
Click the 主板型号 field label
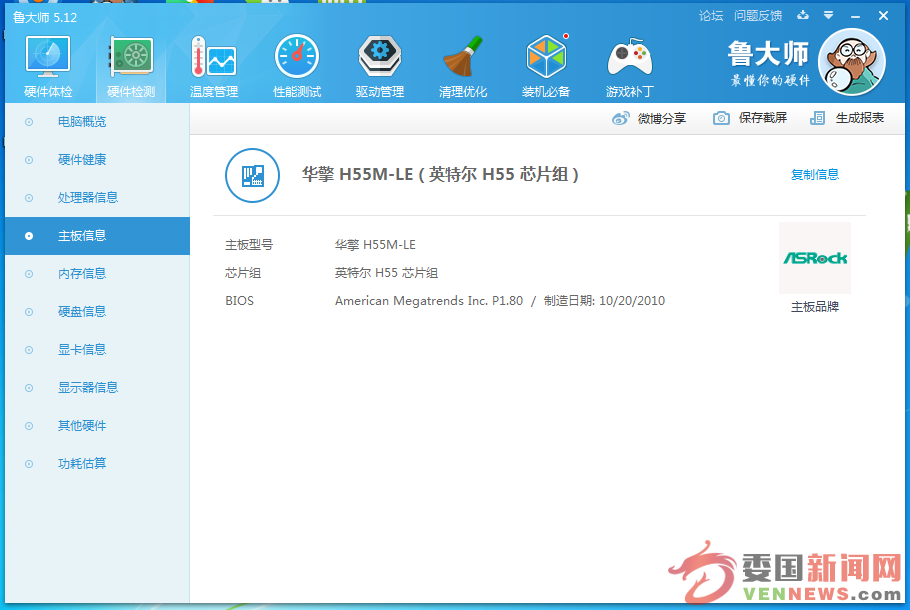click(x=249, y=245)
